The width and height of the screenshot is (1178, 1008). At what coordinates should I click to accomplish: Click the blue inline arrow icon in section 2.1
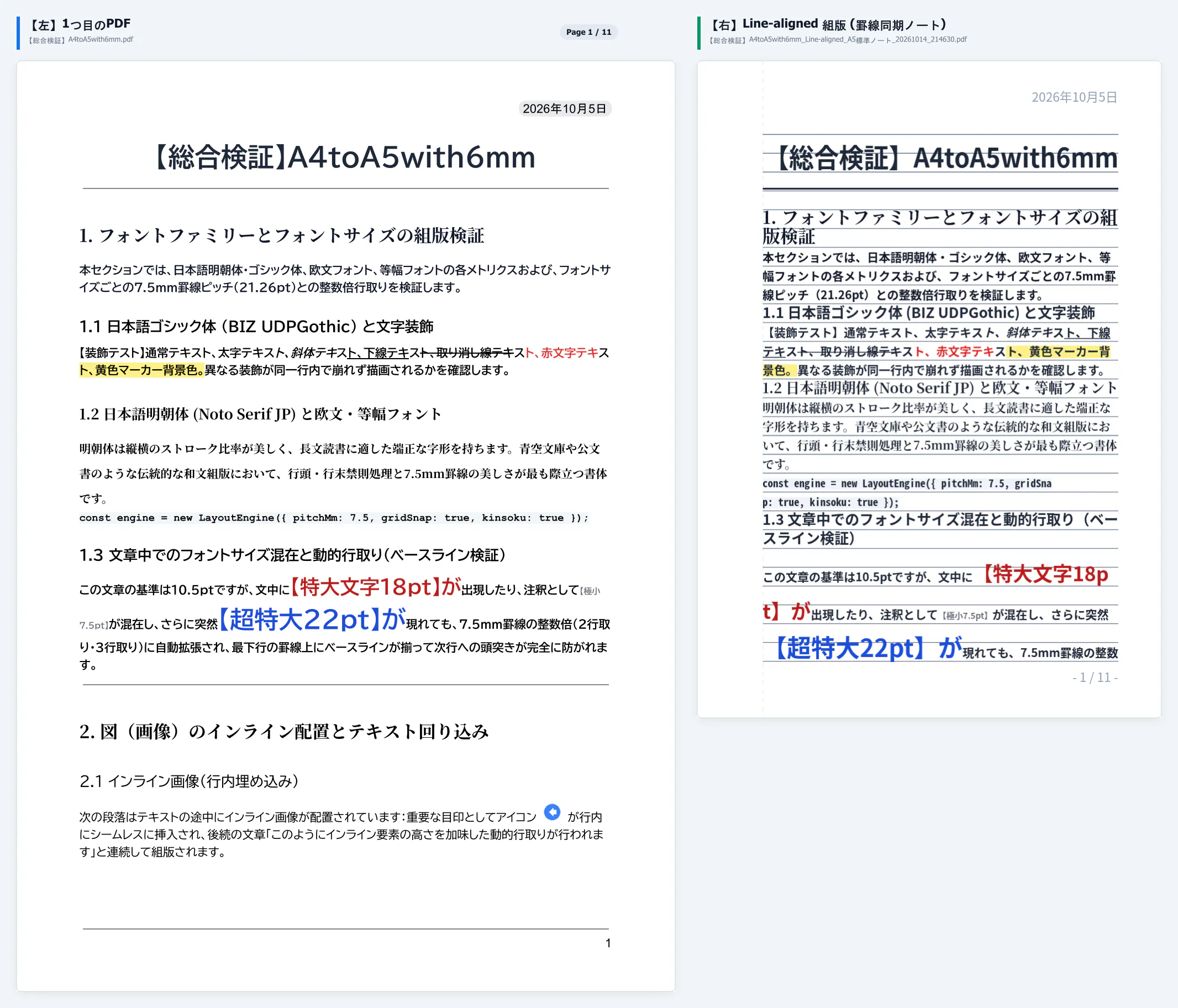[552, 812]
